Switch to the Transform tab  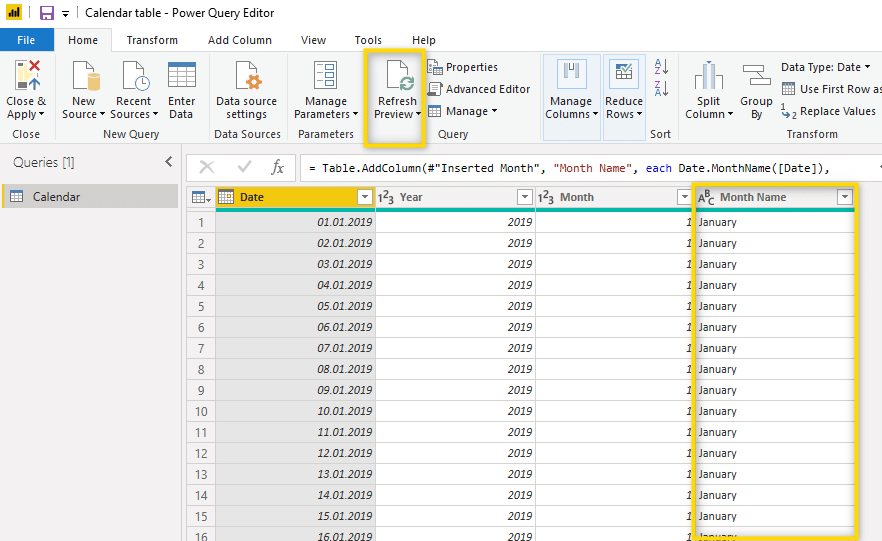[x=152, y=40]
